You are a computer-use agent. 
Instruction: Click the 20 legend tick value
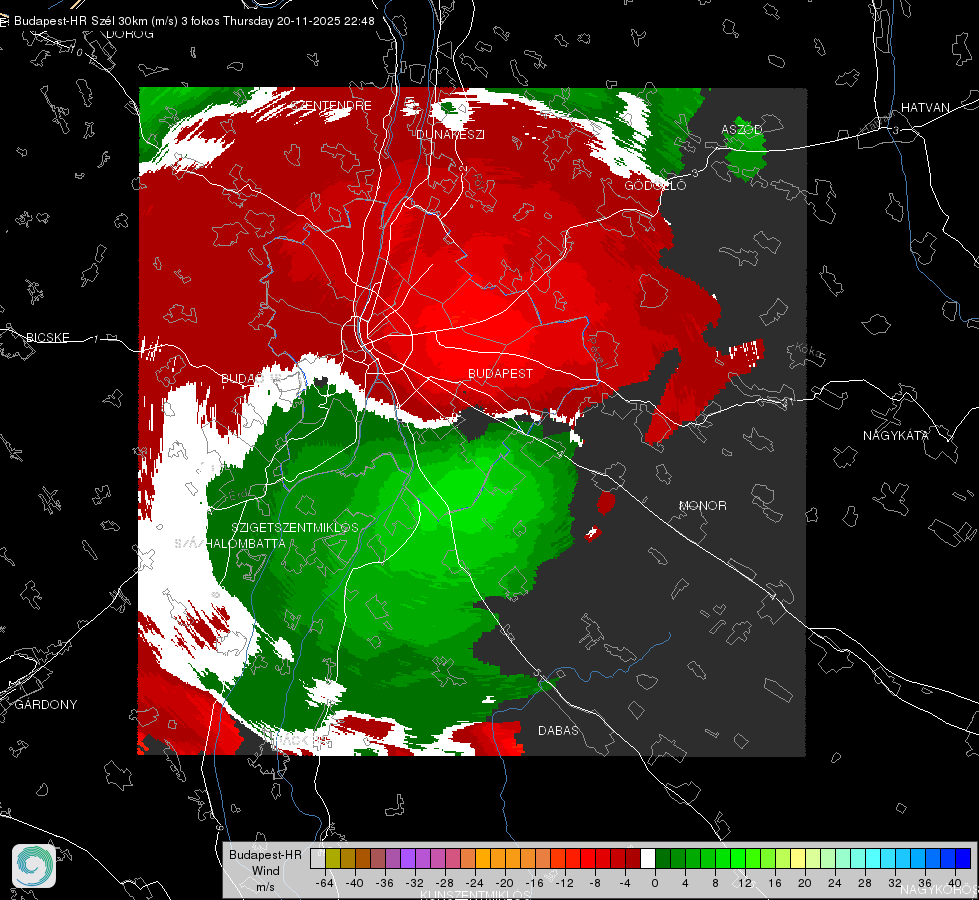pos(805,883)
